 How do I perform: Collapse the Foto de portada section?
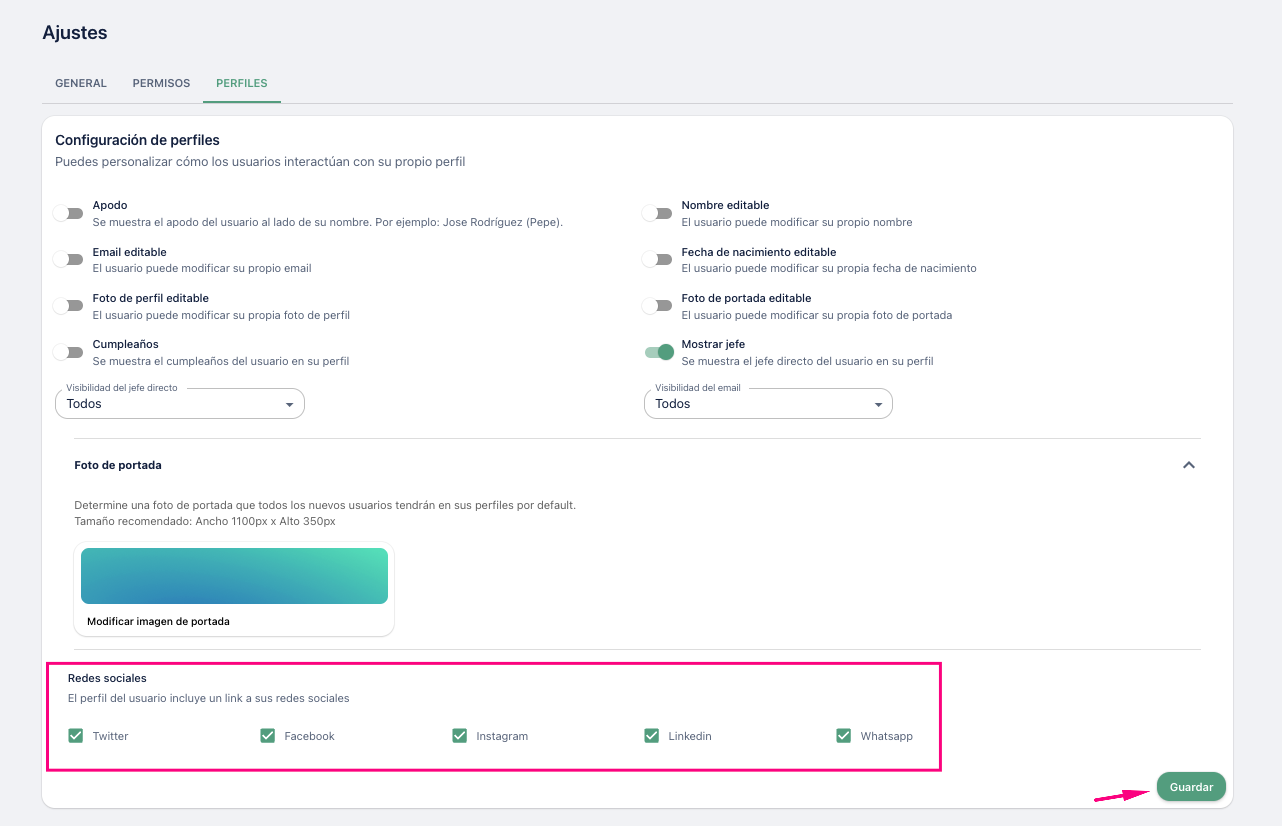point(1189,465)
